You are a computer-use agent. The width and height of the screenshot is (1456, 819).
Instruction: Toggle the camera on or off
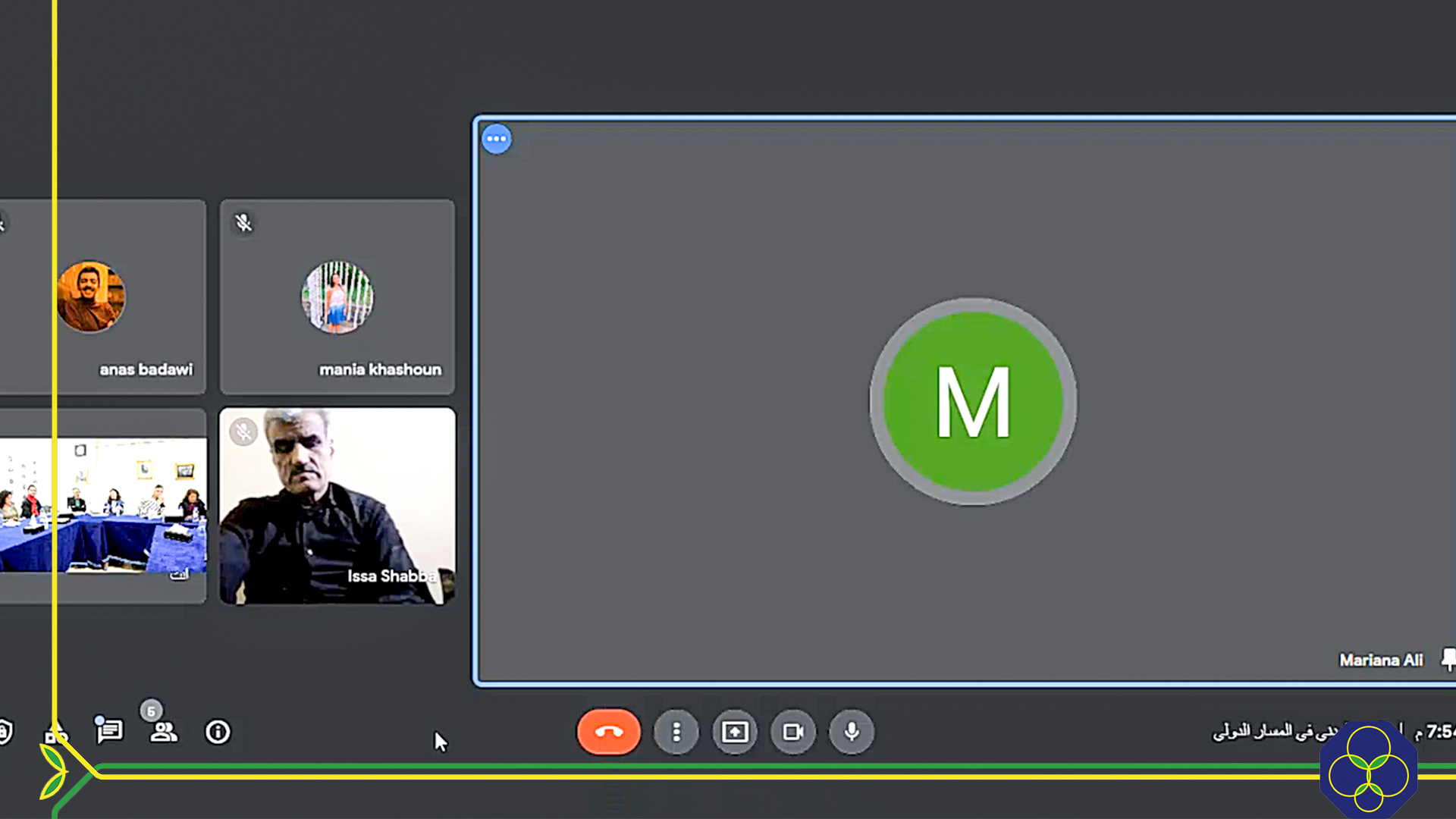[x=792, y=732]
